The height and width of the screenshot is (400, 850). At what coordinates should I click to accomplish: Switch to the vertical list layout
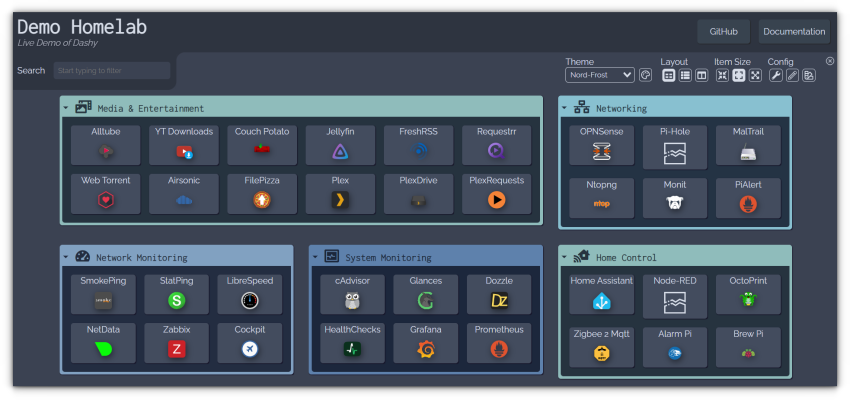tap(685, 75)
